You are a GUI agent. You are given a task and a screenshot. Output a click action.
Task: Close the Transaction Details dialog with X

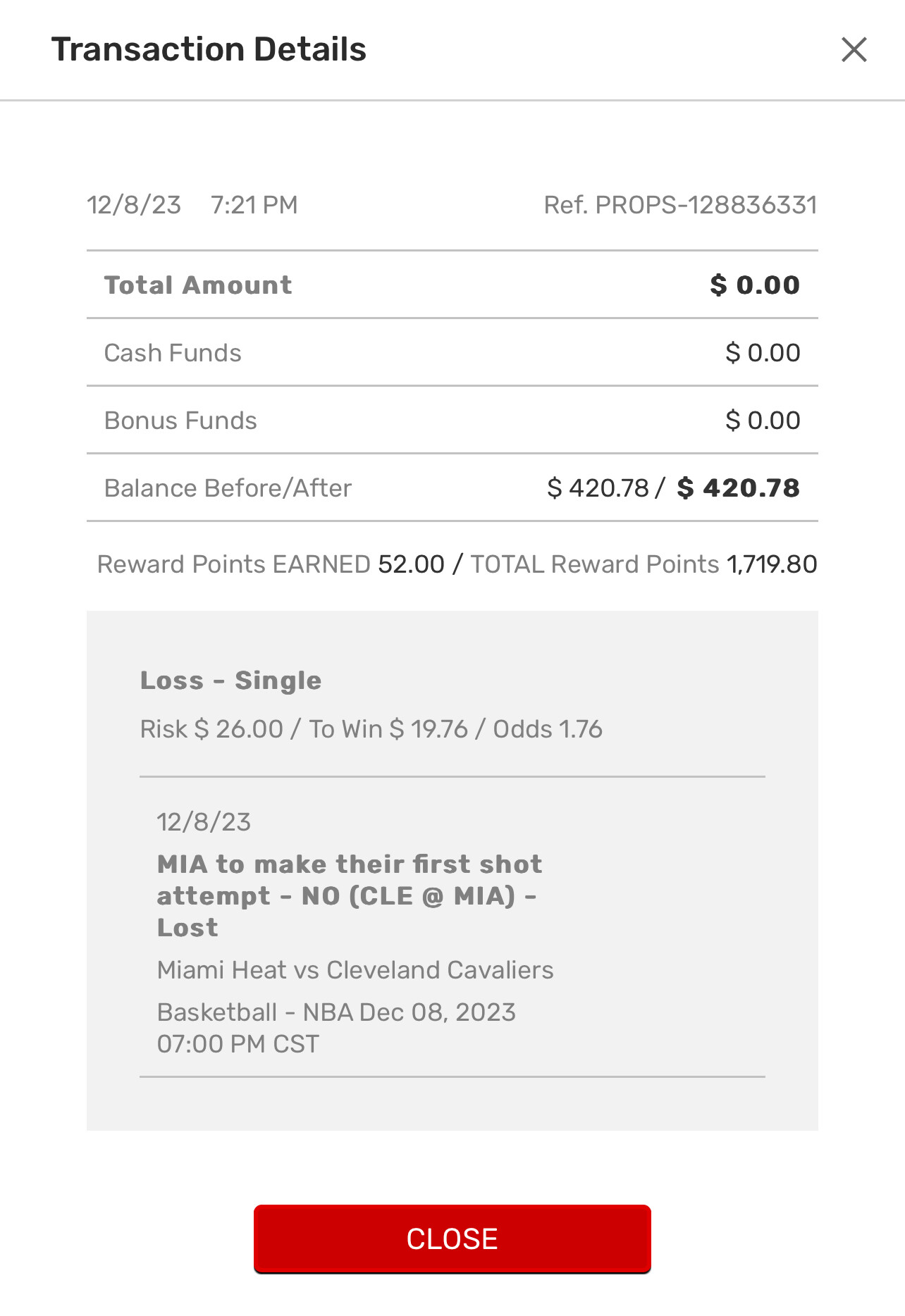point(854,50)
